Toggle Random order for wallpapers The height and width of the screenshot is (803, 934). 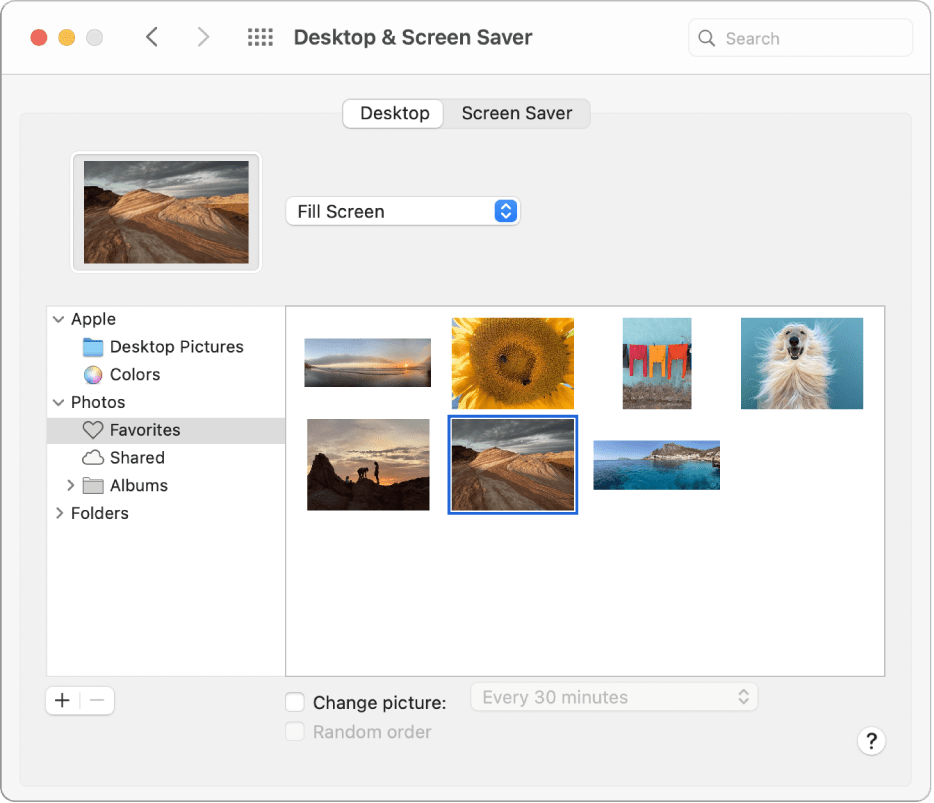[x=295, y=732]
